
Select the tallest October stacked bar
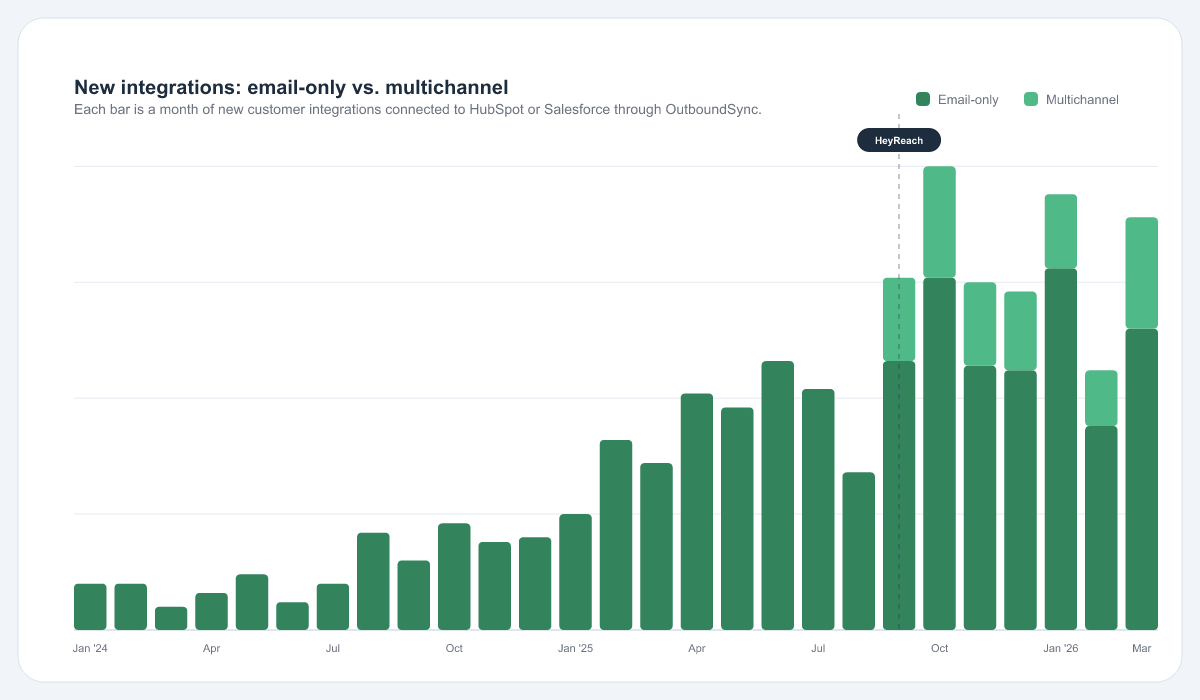(x=939, y=400)
